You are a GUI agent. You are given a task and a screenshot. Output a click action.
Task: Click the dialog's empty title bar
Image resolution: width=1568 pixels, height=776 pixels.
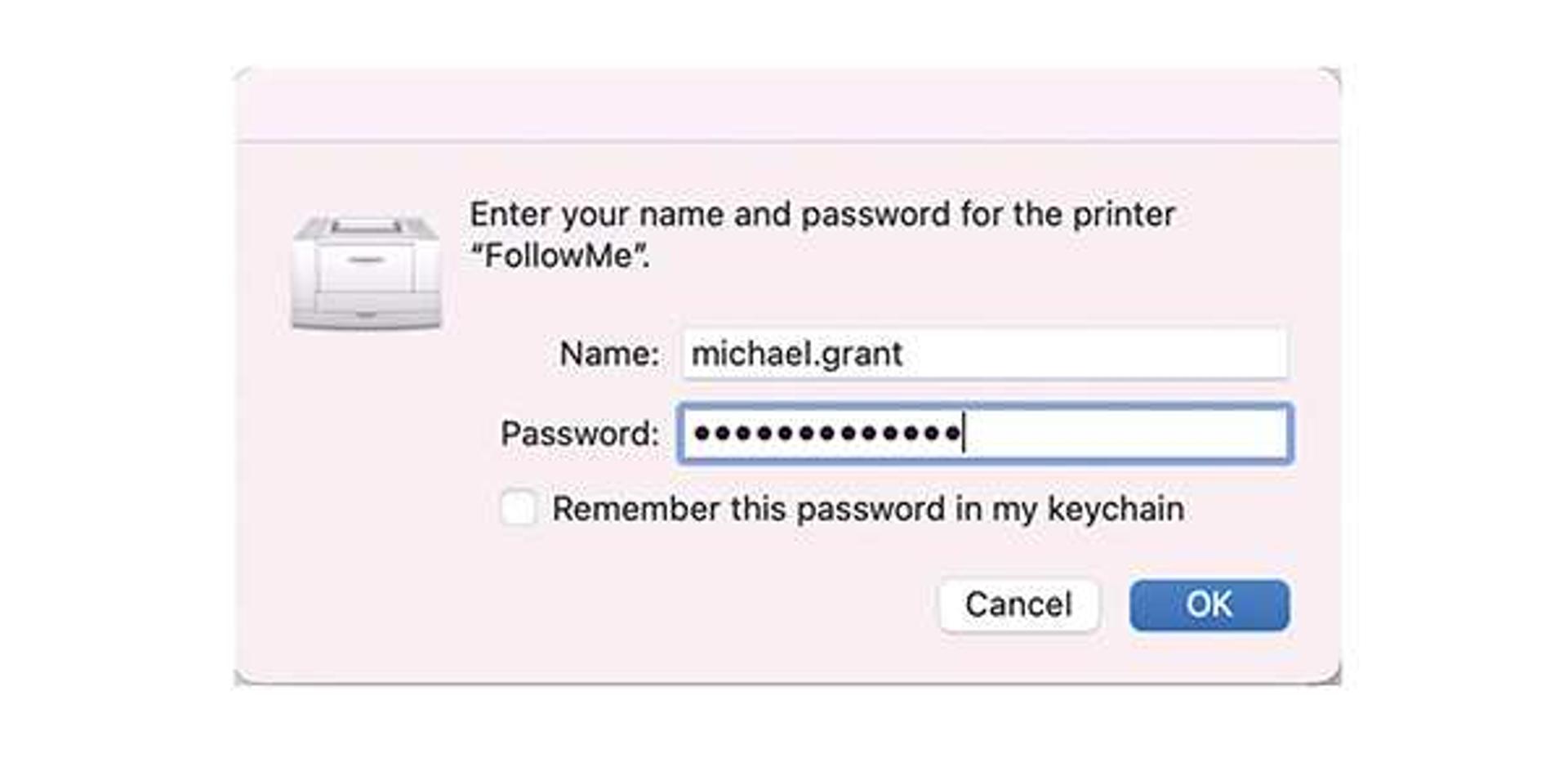787,106
